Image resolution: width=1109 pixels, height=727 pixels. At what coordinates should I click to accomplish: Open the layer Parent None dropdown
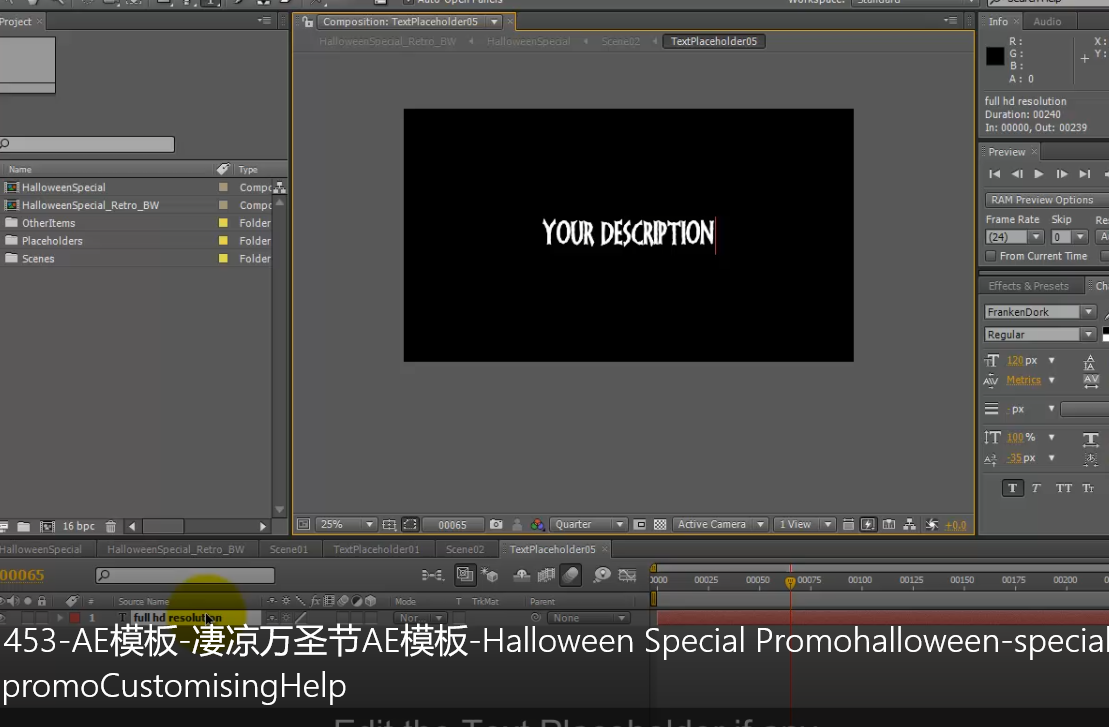(588, 618)
